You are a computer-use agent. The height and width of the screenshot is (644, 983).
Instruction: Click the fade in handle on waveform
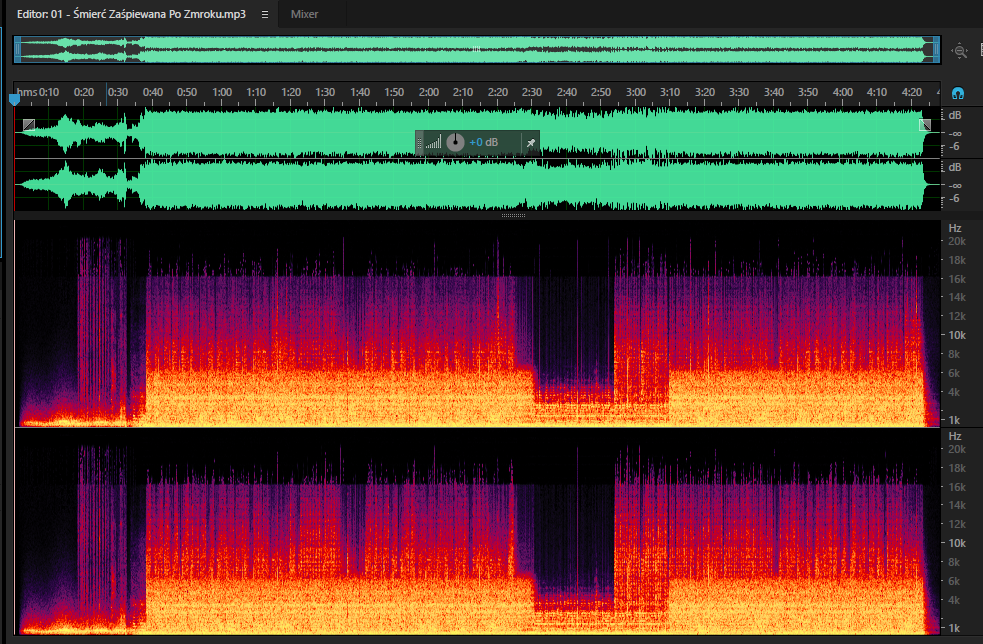click(x=29, y=125)
